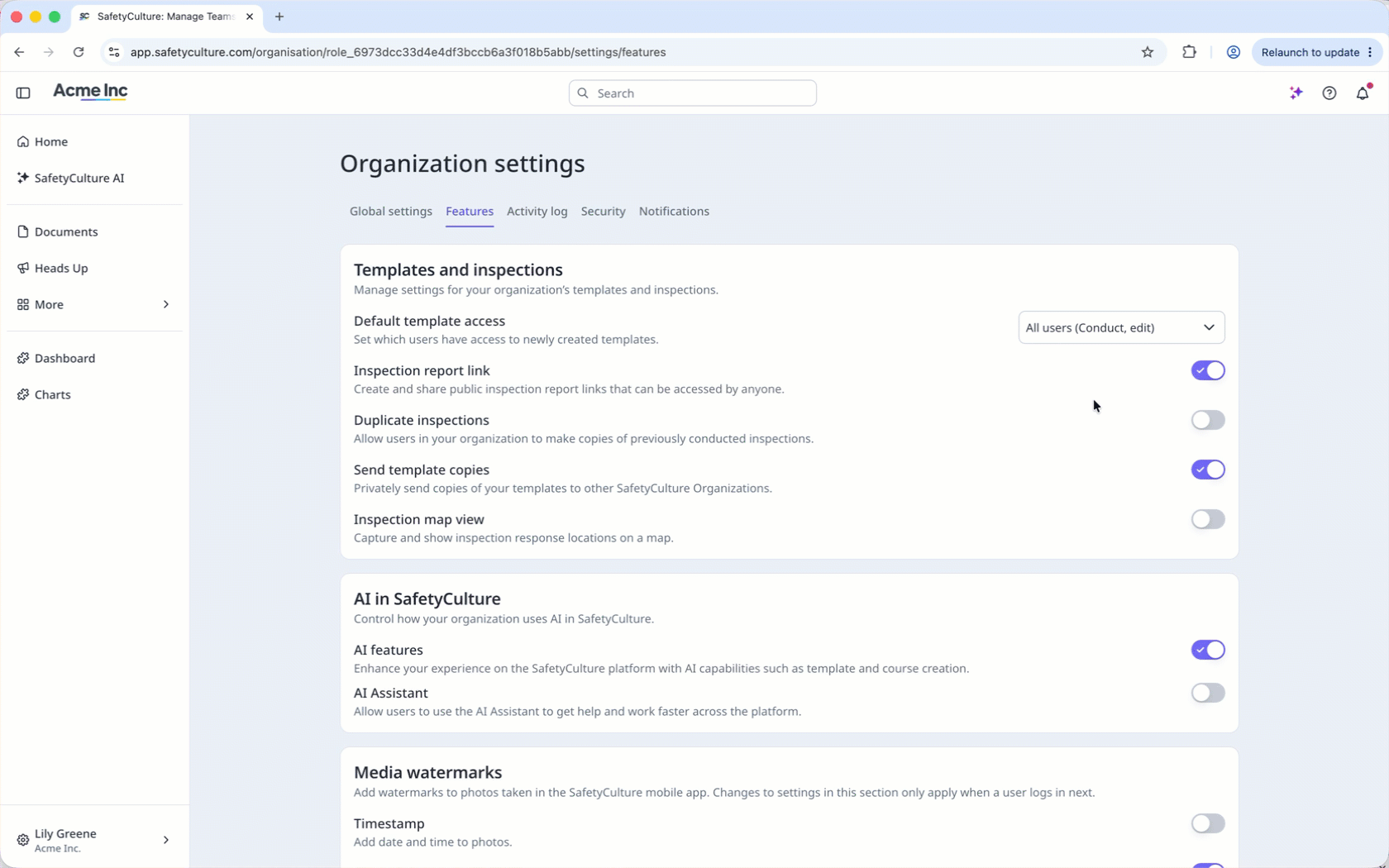Screen dimensions: 1389x868
Task: Click the AI in SafetyCulture heading
Action: pos(427,599)
